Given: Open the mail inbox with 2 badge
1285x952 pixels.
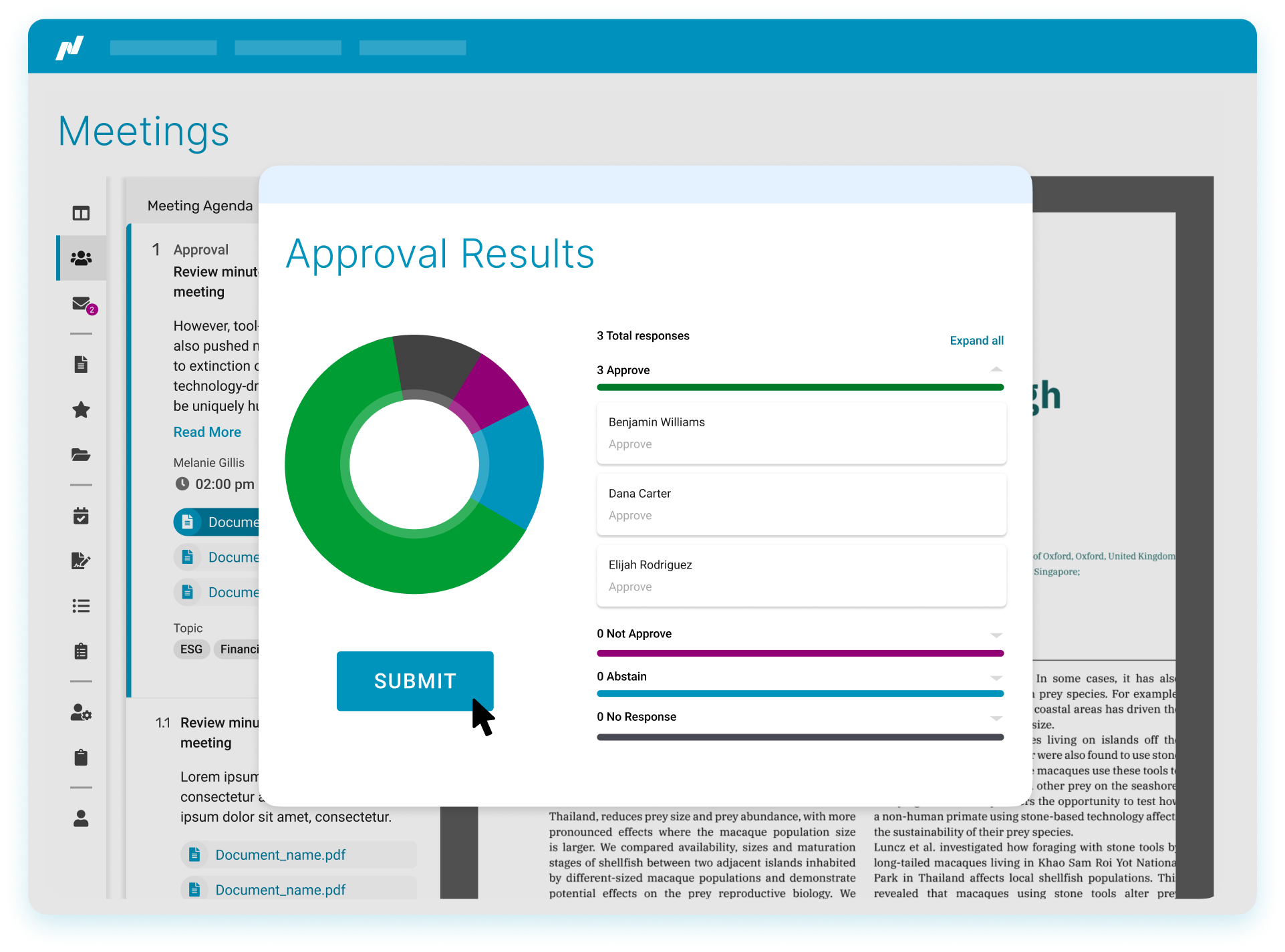Looking at the screenshot, I should pos(82,304).
